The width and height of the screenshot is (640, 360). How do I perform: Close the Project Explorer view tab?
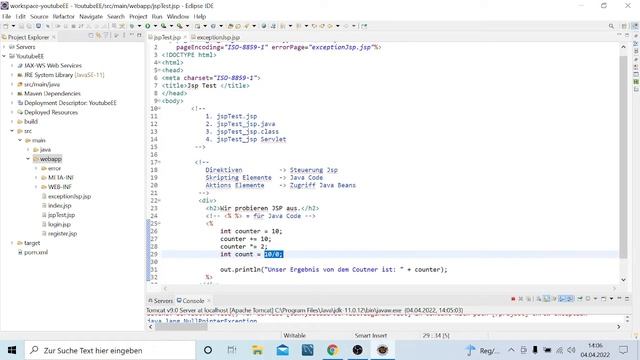(54, 37)
